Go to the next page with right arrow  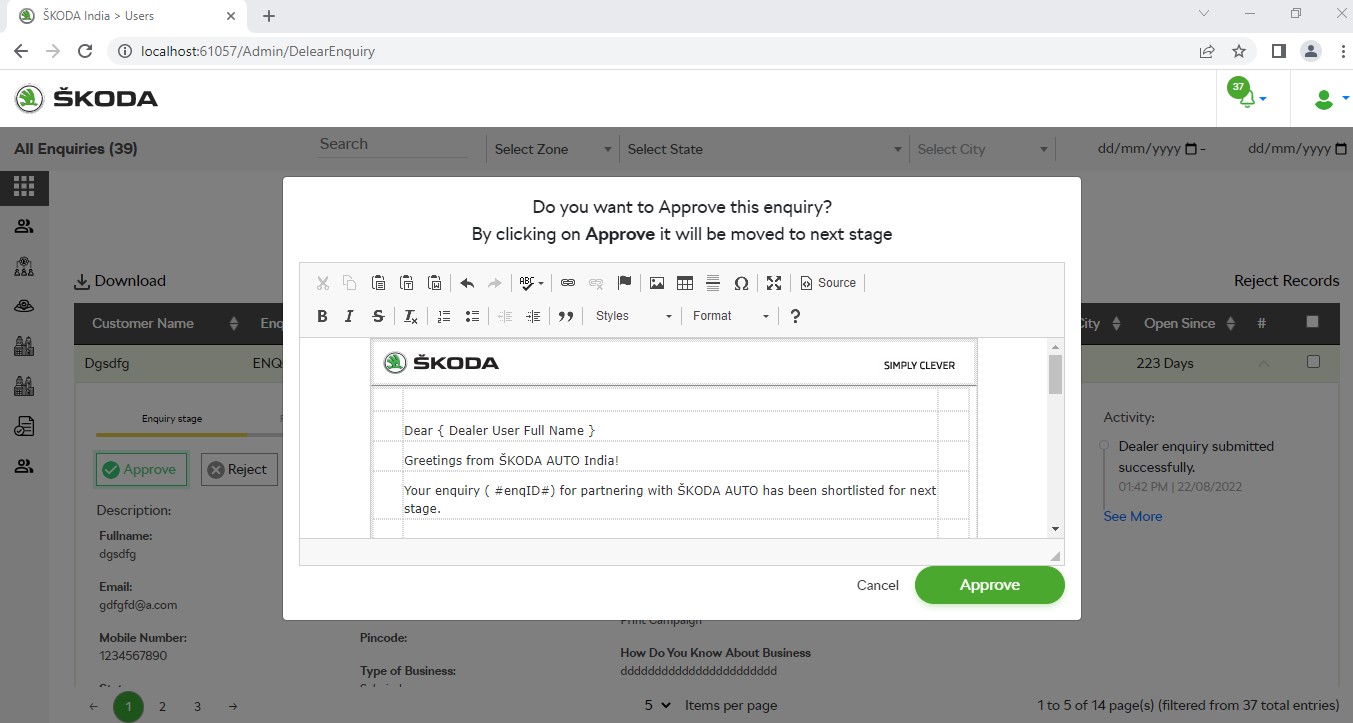232,706
